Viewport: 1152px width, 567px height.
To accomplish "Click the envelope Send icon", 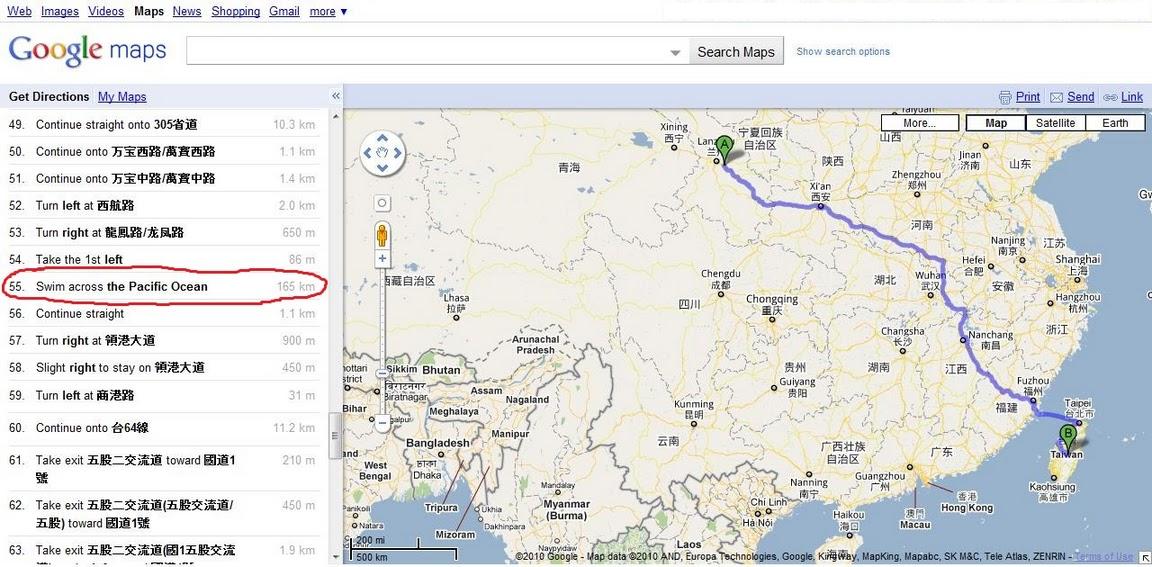I will click(x=1056, y=97).
